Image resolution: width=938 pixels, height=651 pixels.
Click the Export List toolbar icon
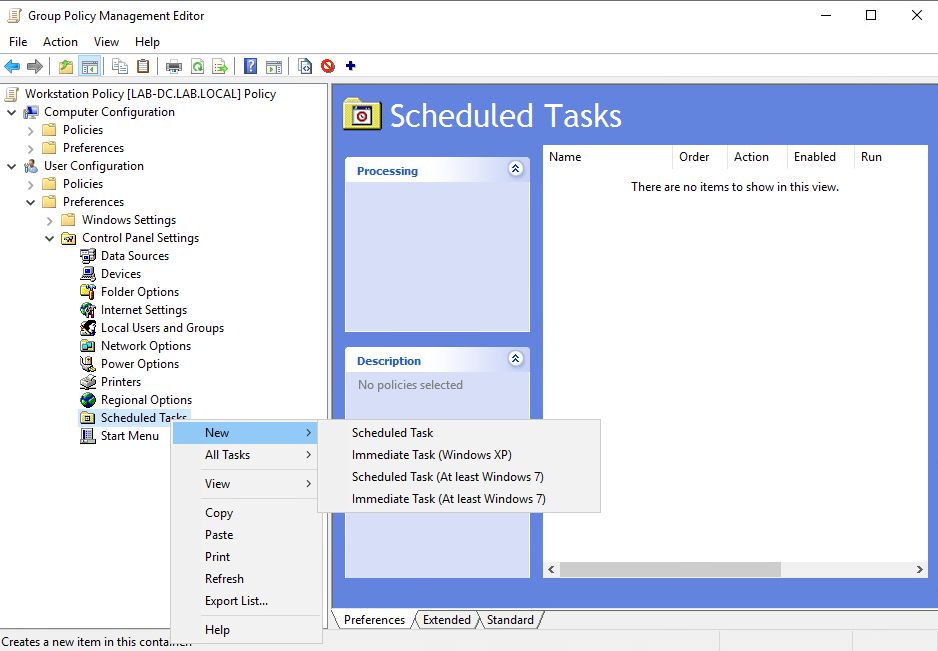219,66
